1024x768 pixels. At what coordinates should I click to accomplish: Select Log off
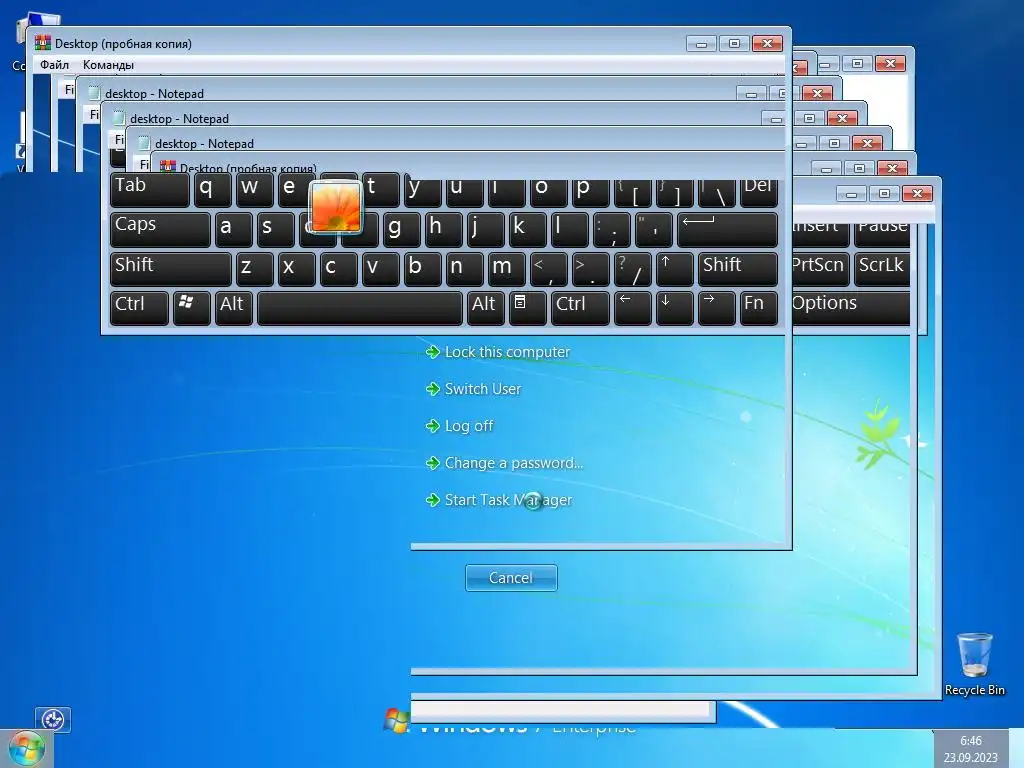tap(469, 426)
